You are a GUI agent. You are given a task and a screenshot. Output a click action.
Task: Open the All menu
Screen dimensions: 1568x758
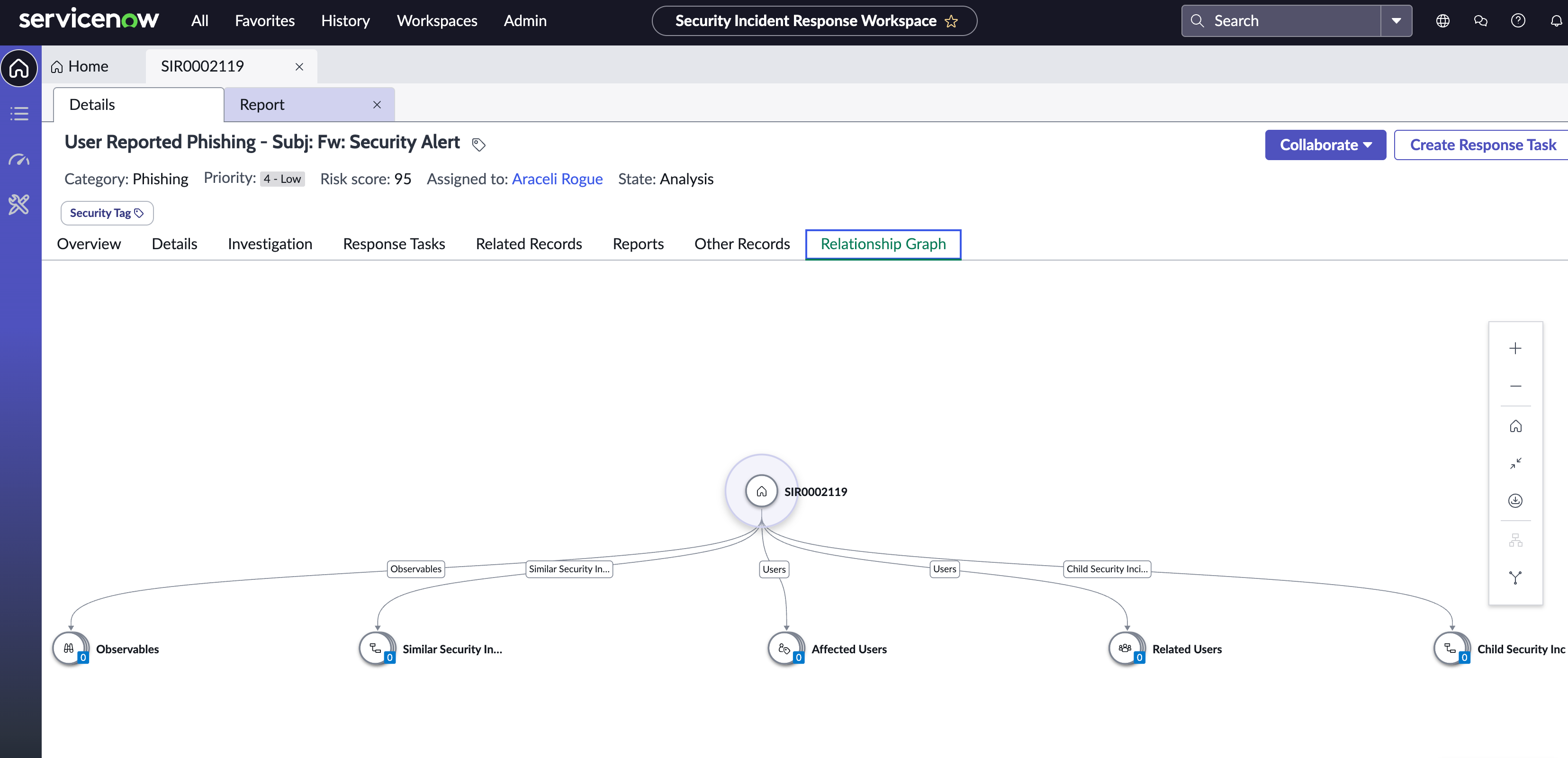click(x=199, y=21)
